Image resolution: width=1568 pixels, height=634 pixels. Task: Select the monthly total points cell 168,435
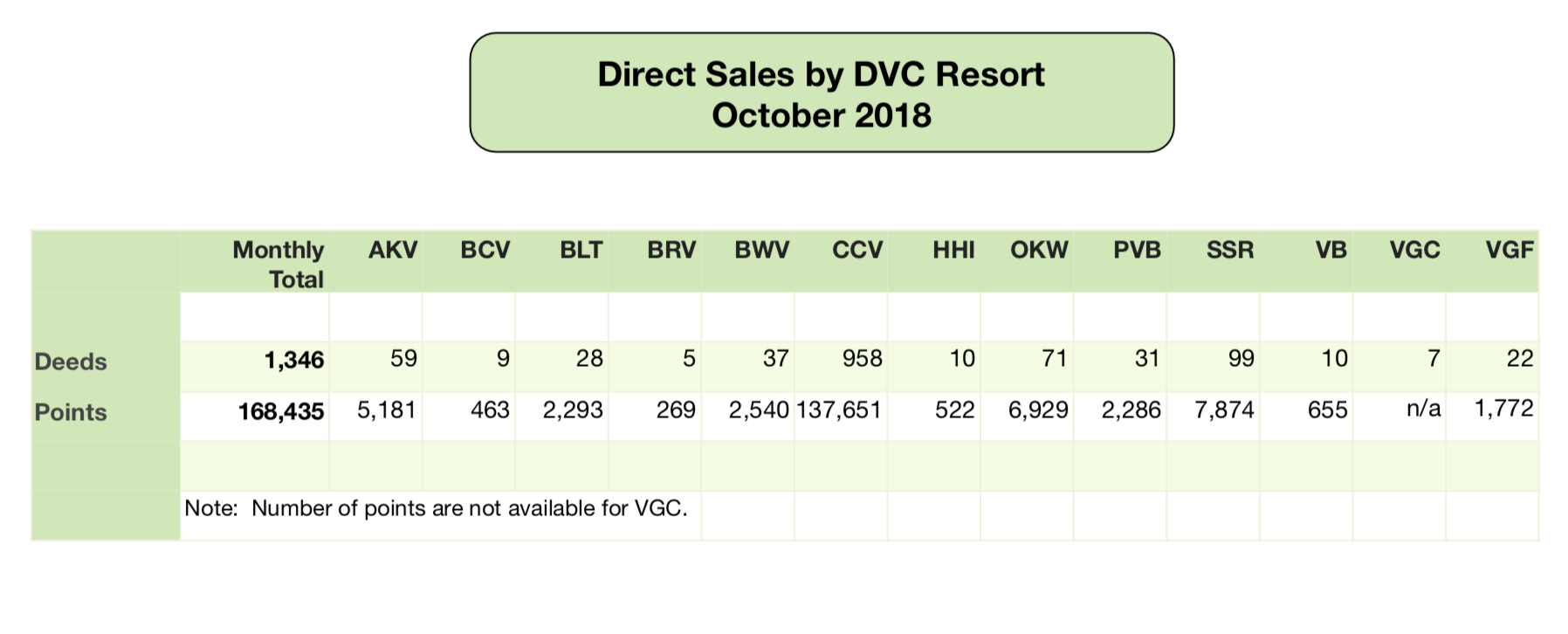coord(281,411)
